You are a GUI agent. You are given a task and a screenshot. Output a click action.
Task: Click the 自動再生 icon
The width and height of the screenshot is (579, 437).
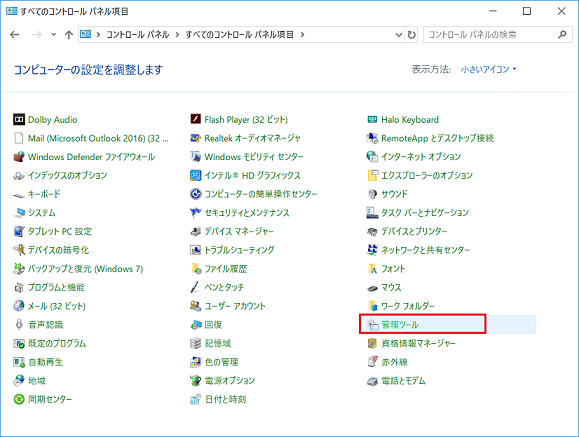[19, 362]
